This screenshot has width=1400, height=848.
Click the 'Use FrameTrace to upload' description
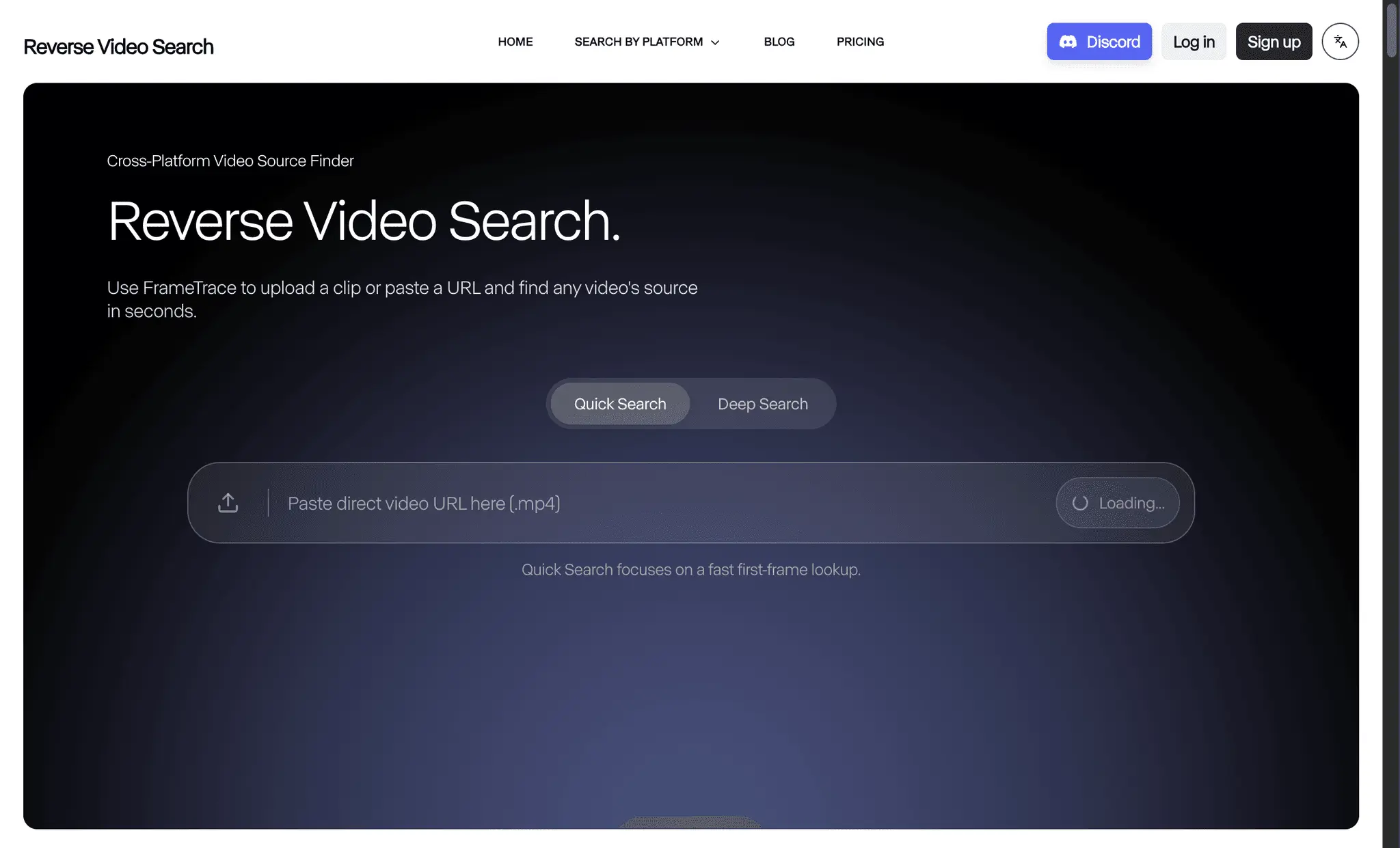[x=402, y=299]
